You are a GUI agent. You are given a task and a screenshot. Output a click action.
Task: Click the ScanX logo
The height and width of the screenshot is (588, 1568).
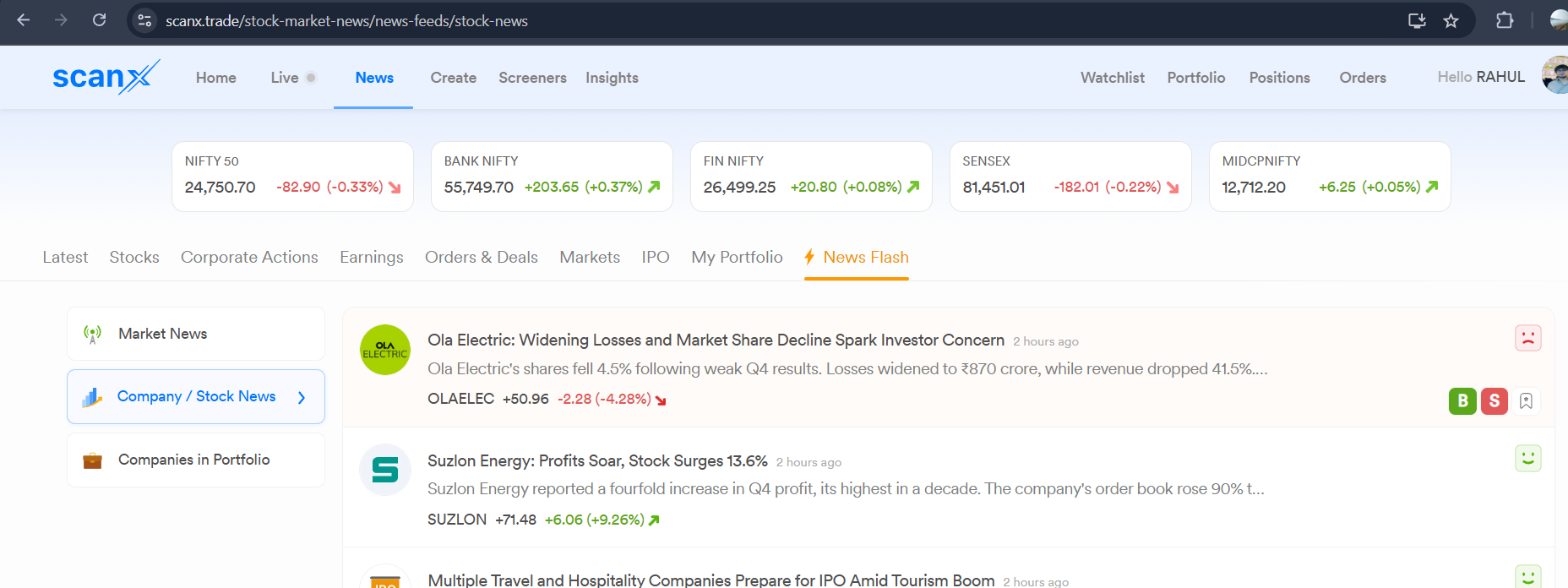[x=106, y=77]
